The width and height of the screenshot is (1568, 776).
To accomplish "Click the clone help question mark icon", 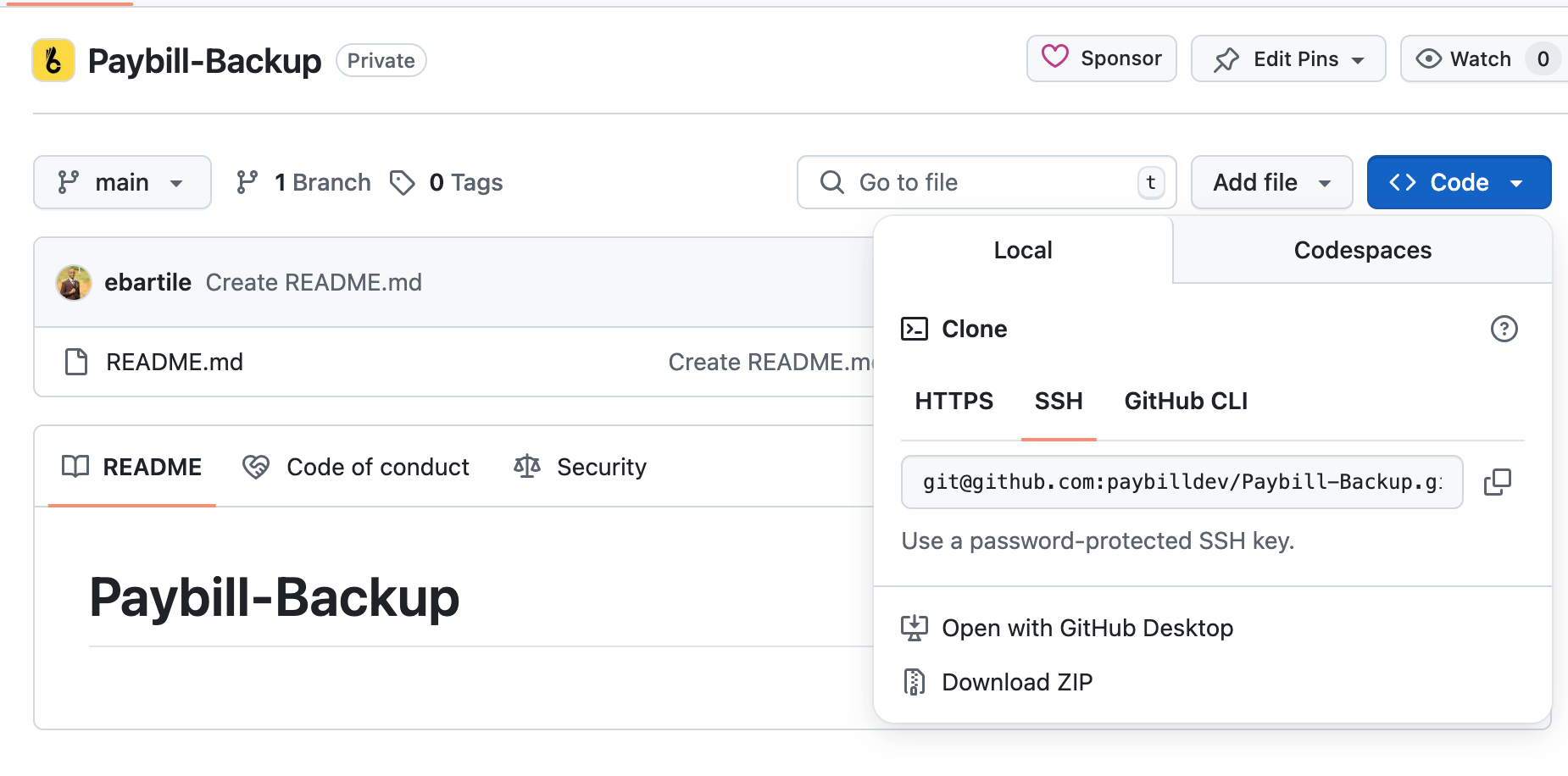I will coord(1504,329).
